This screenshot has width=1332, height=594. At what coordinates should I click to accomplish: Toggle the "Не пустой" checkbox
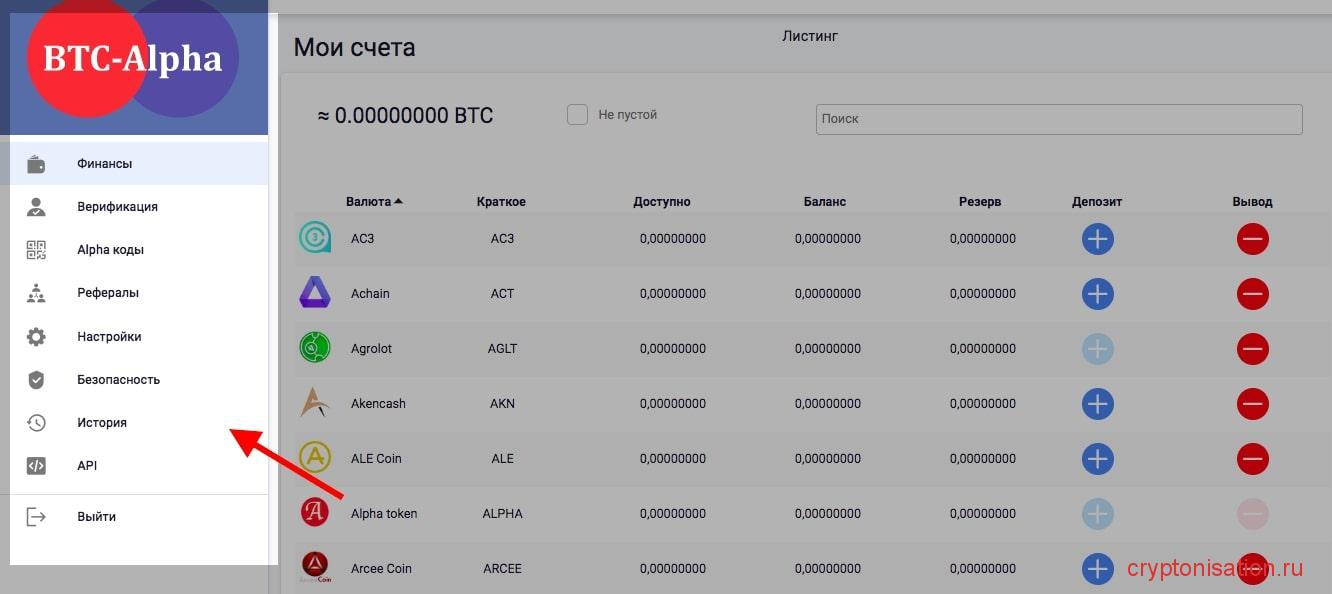click(x=577, y=115)
